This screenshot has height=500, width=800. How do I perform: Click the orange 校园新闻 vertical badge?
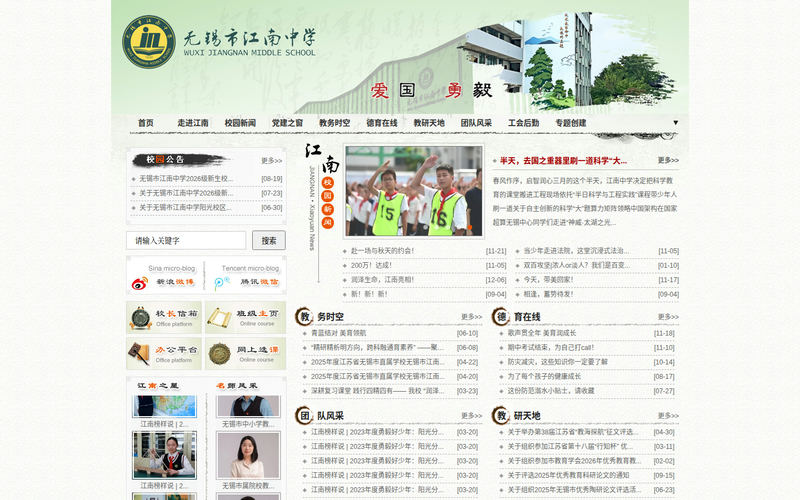point(328,203)
